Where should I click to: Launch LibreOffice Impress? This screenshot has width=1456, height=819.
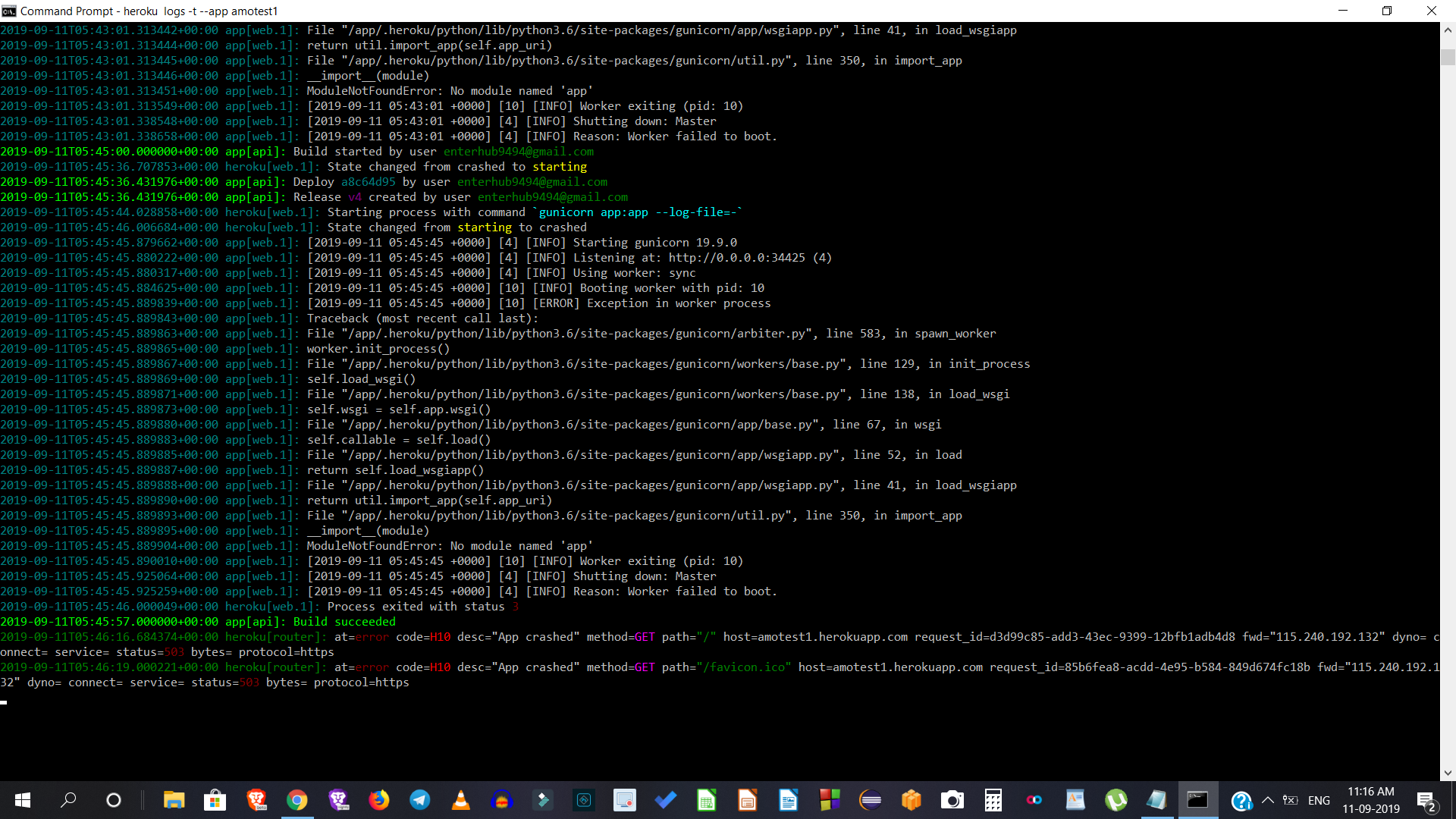click(x=748, y=800)
